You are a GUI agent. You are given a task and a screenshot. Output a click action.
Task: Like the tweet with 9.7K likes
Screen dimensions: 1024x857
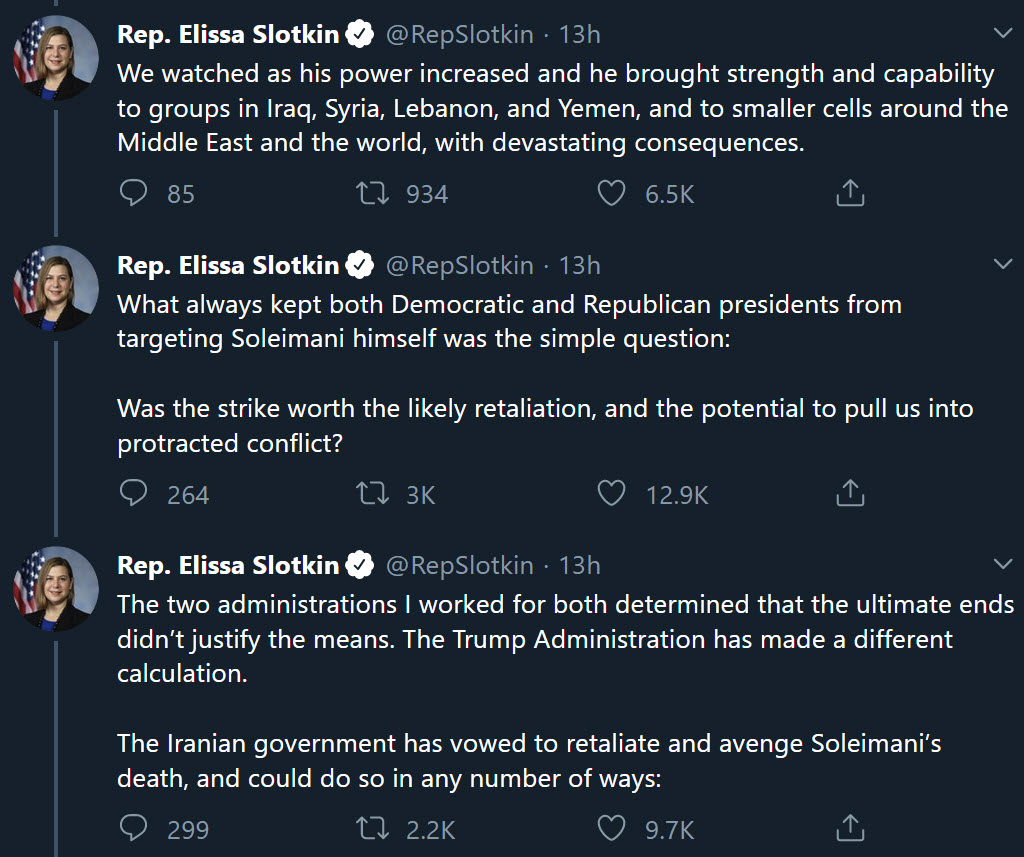click(611, 828)
